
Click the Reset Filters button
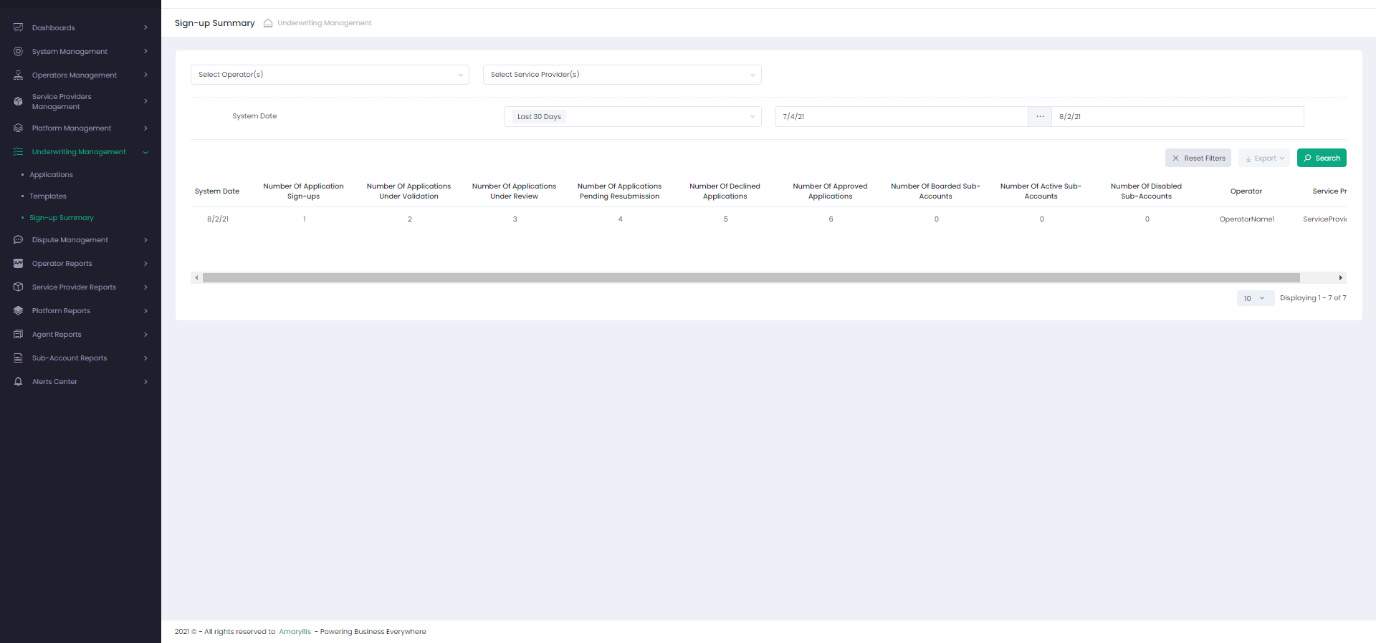pos(1197,158)
